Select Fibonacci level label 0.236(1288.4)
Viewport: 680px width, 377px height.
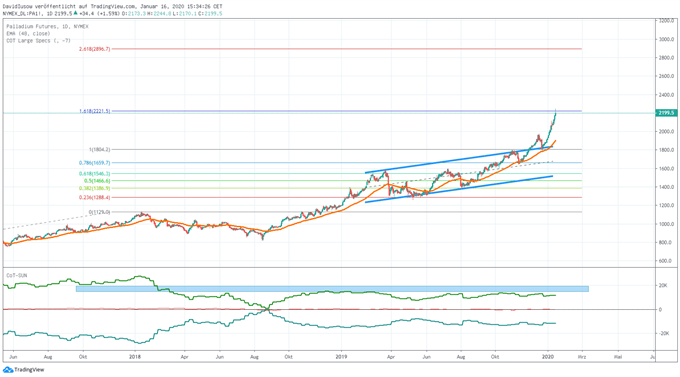tap(95, 197)
